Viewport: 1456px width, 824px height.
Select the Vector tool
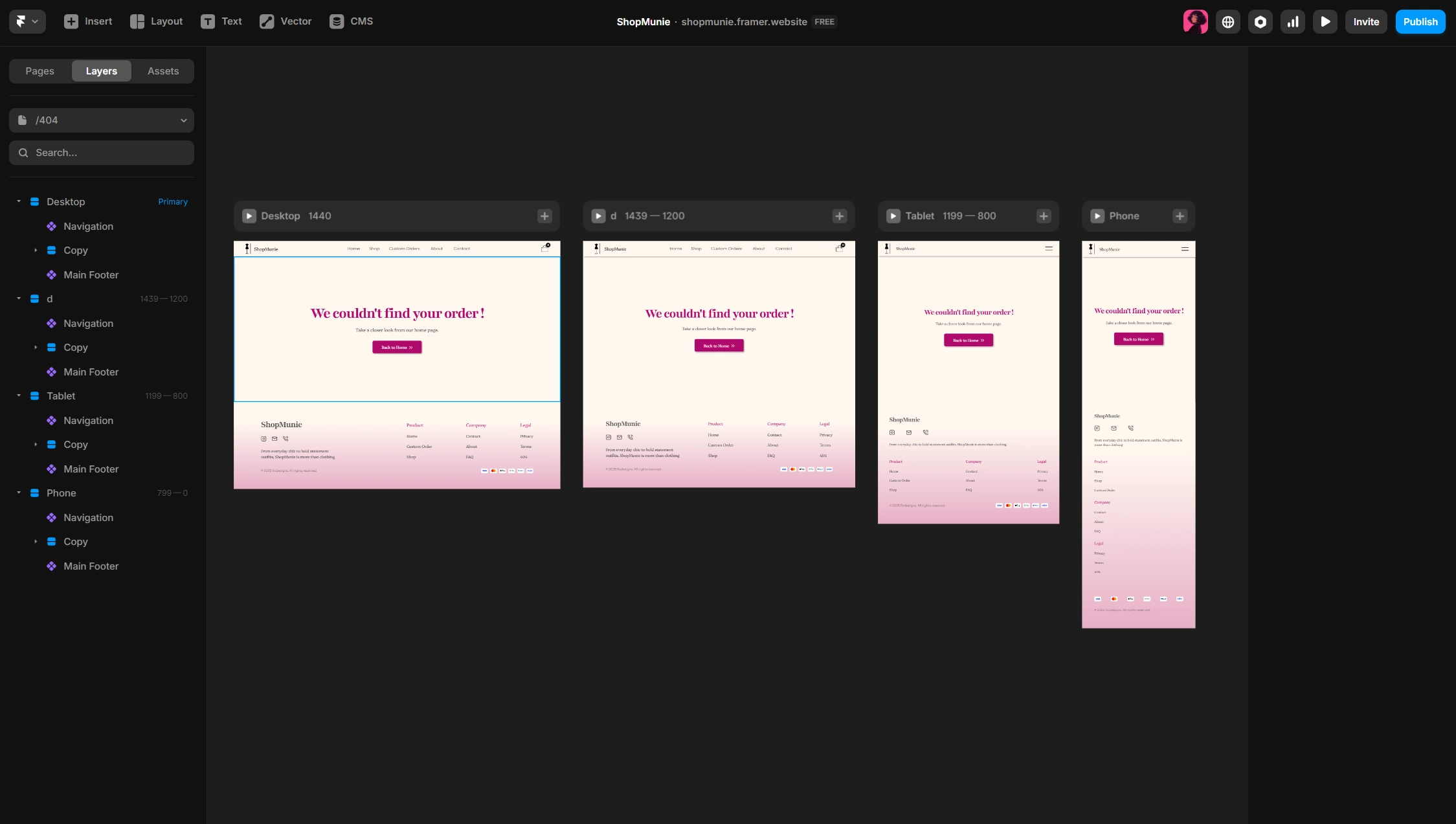click(285, 21)
